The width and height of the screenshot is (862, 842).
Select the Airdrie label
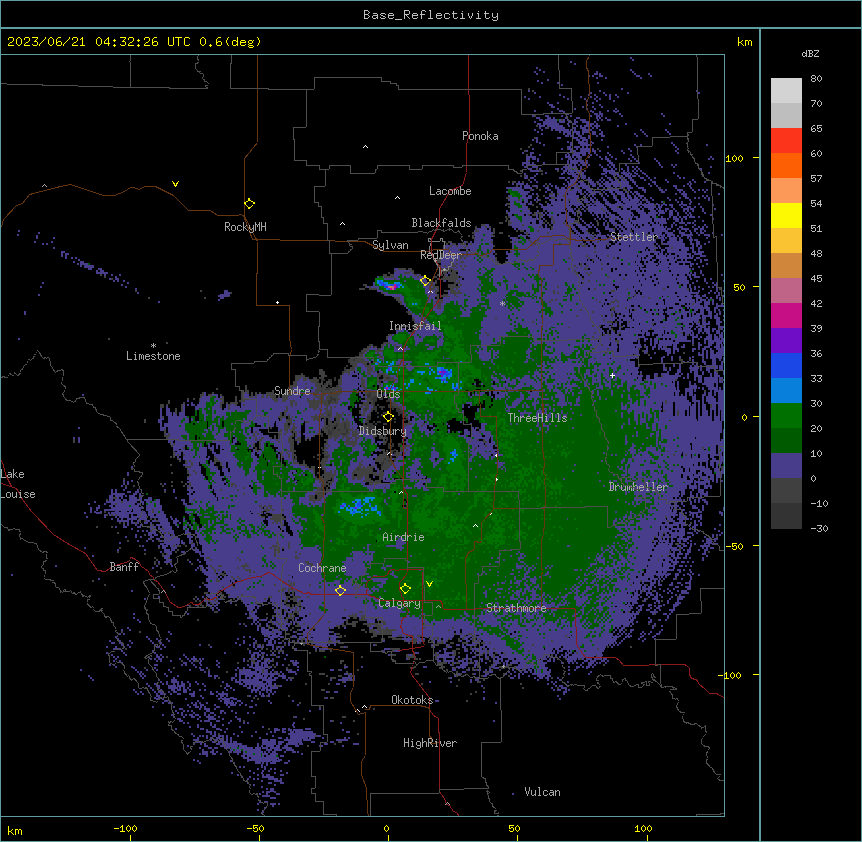[x=403, y=537]
